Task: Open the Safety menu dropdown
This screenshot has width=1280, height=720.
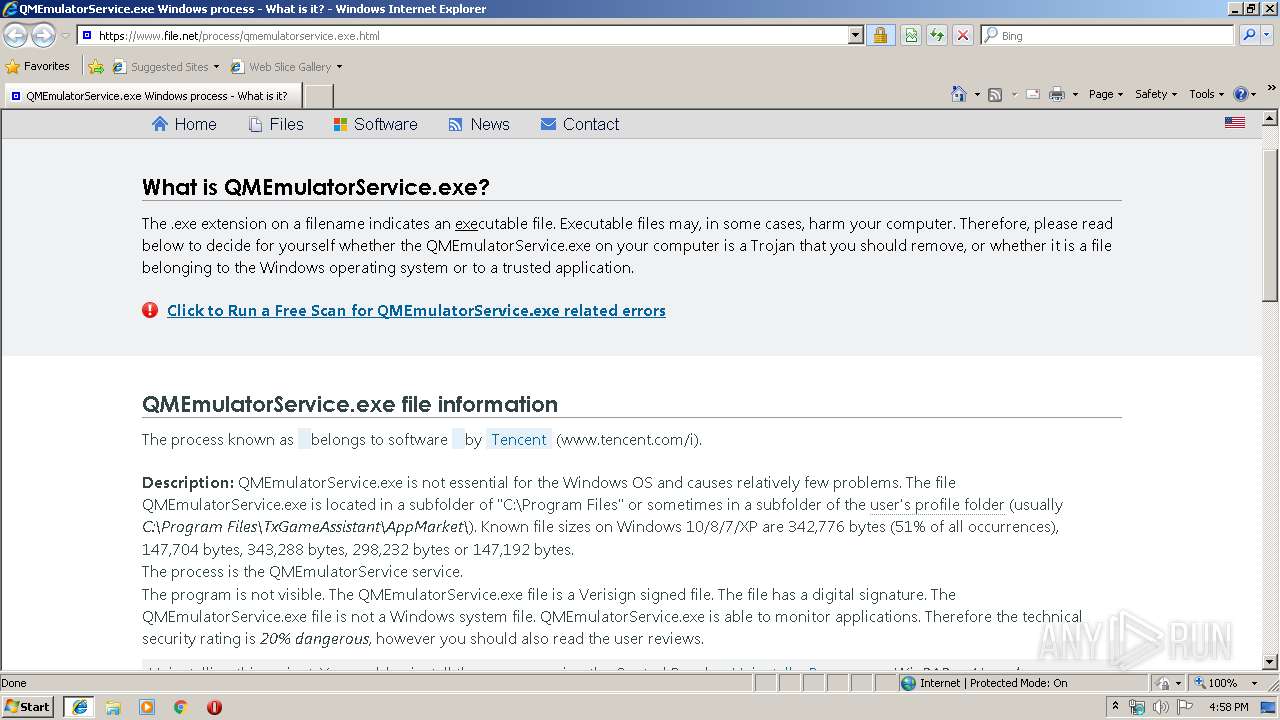Action: [1156, 94]
